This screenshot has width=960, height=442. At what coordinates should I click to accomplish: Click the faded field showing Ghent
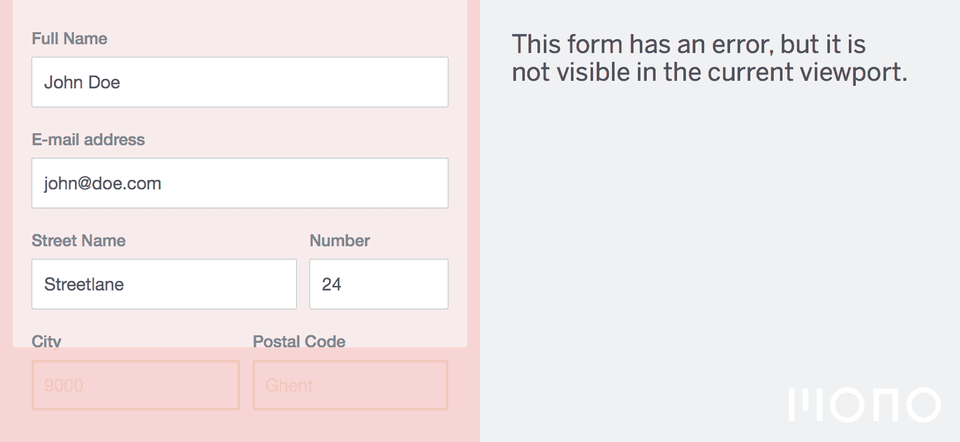tap(350, 385)
